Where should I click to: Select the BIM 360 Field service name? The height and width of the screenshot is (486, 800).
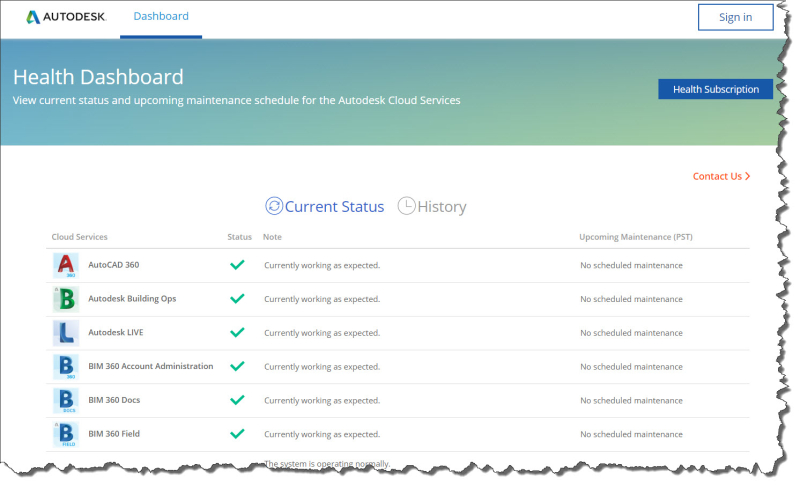click(x=114, y=433)
